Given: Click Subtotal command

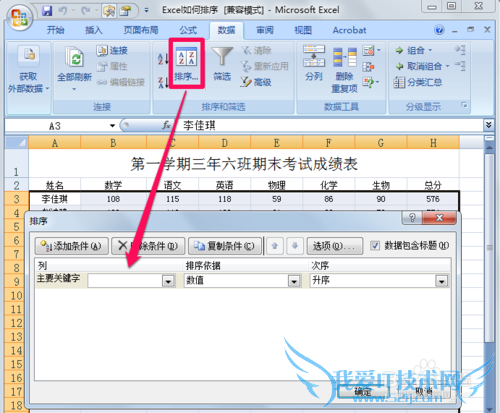Looking at the screenshot, I should click(418, 82).
